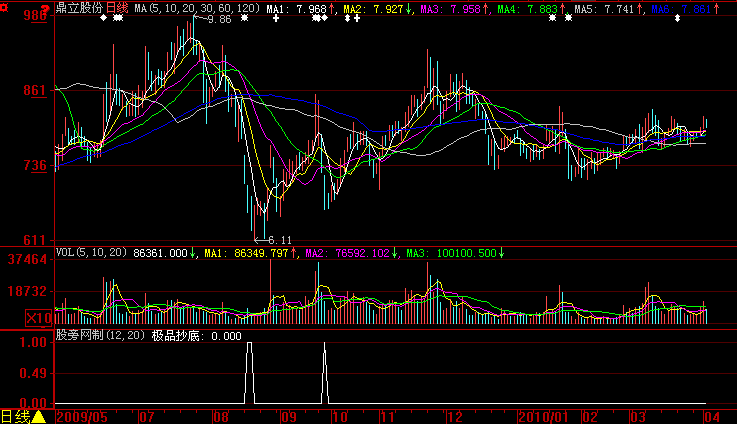Click the 极品抄底: 0.000 indicator value
Viewport: 737px width, 424px height.
pyautogui.click(x=196, y=336)
